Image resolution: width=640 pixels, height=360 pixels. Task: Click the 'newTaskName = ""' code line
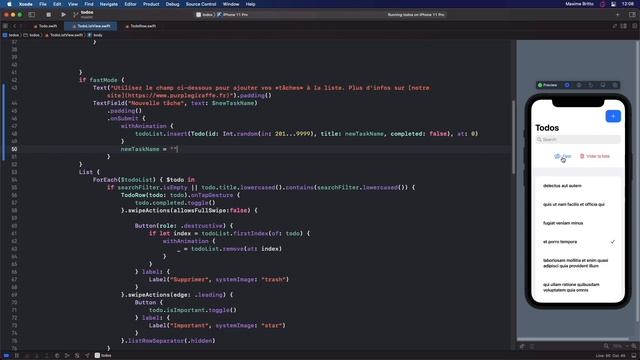point(149,149)
